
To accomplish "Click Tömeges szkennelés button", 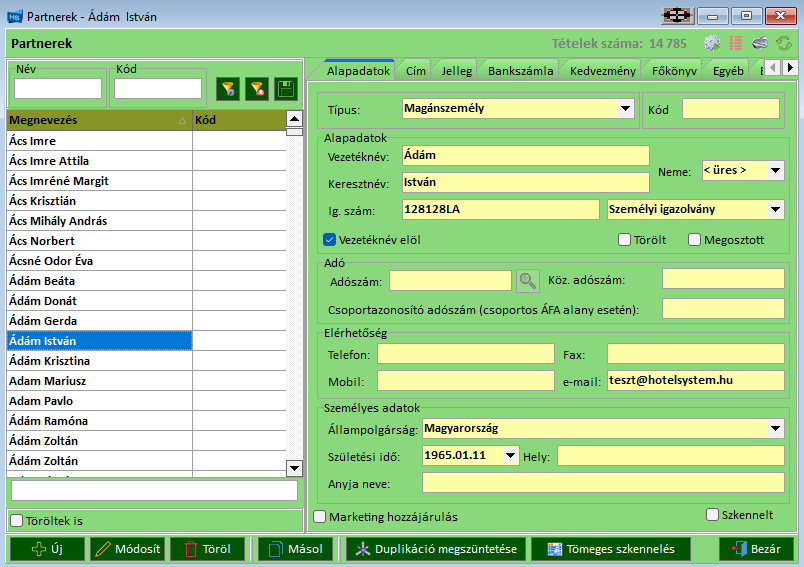I will [x=611, y=549].
